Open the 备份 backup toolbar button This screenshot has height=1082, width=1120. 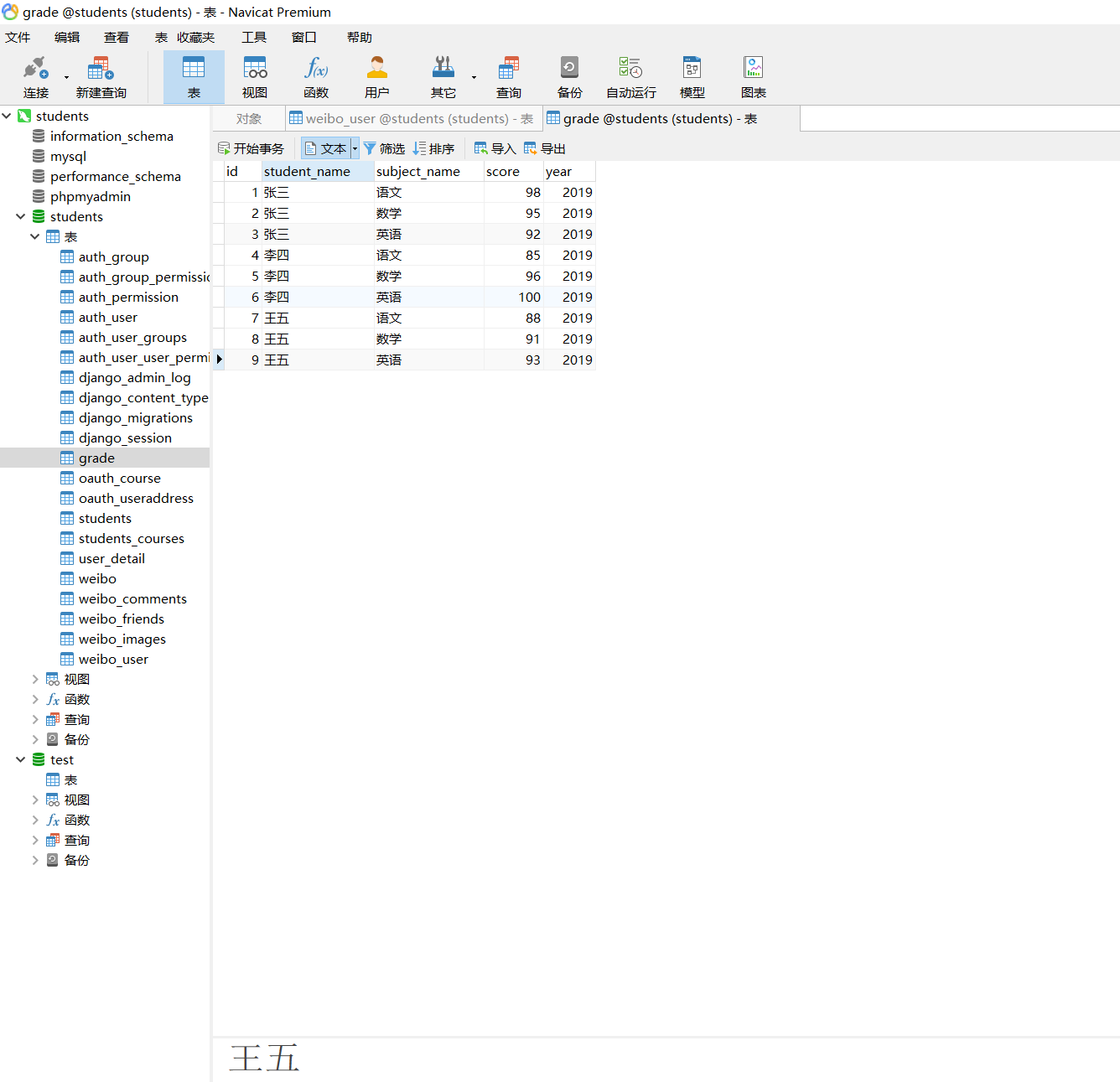[569, 77]
